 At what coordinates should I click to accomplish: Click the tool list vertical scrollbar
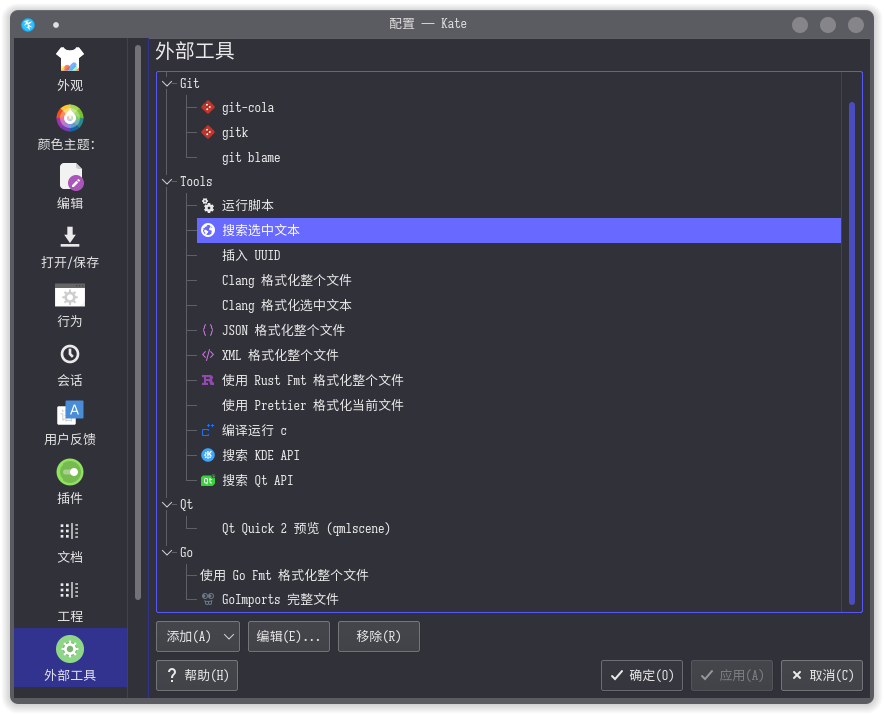tap(852, 352)
